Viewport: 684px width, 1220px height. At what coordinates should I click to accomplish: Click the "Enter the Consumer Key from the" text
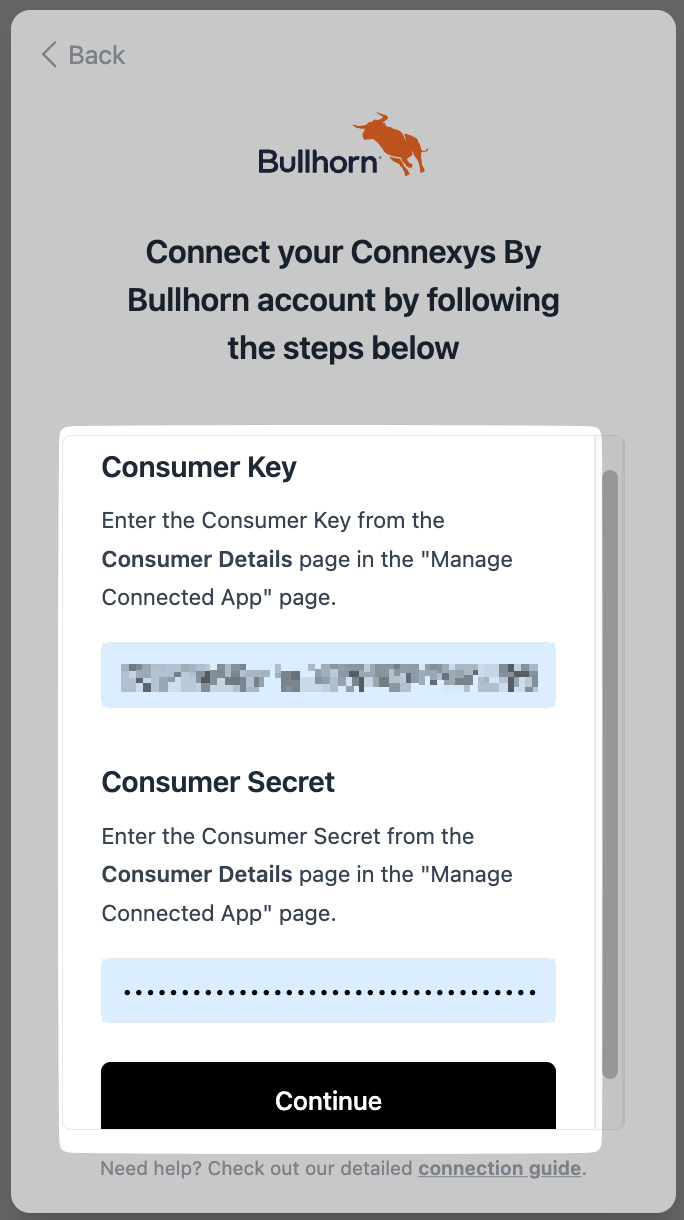click(273, 520)
